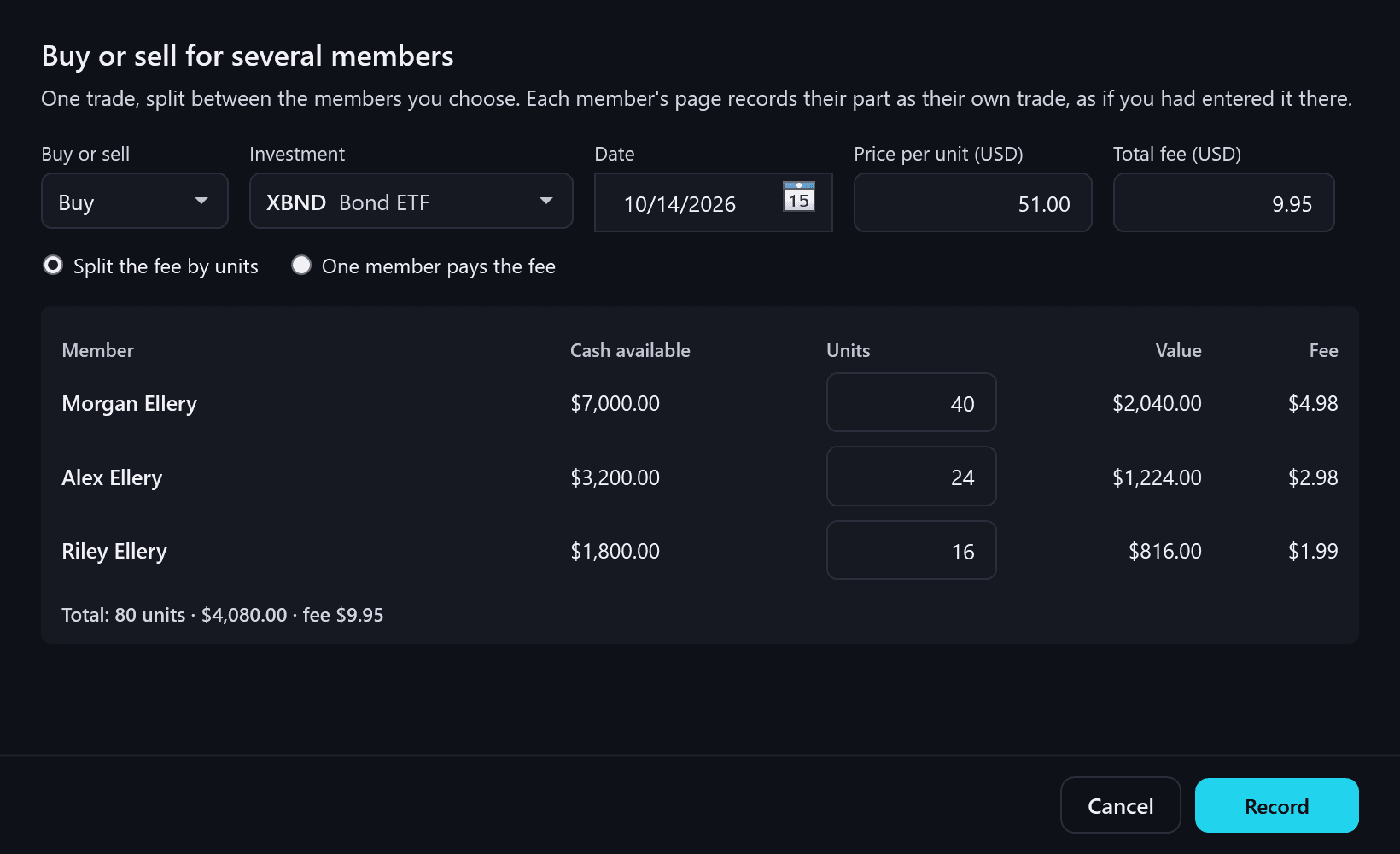
Task: Open the calendar date picker icon
Action: pos(799,196)
